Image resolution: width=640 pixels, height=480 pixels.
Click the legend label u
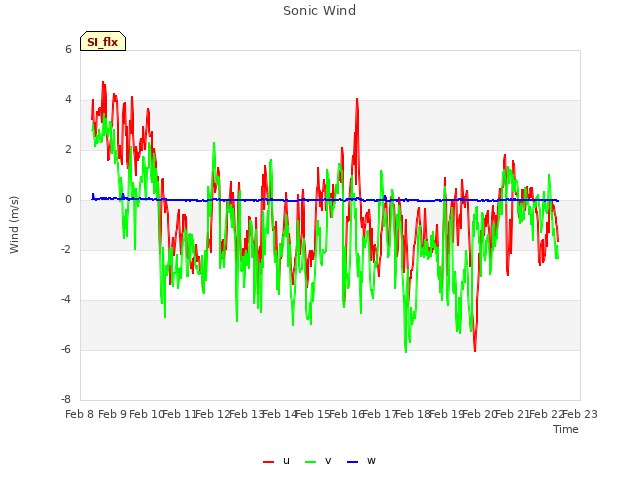(x=286, y=461)
